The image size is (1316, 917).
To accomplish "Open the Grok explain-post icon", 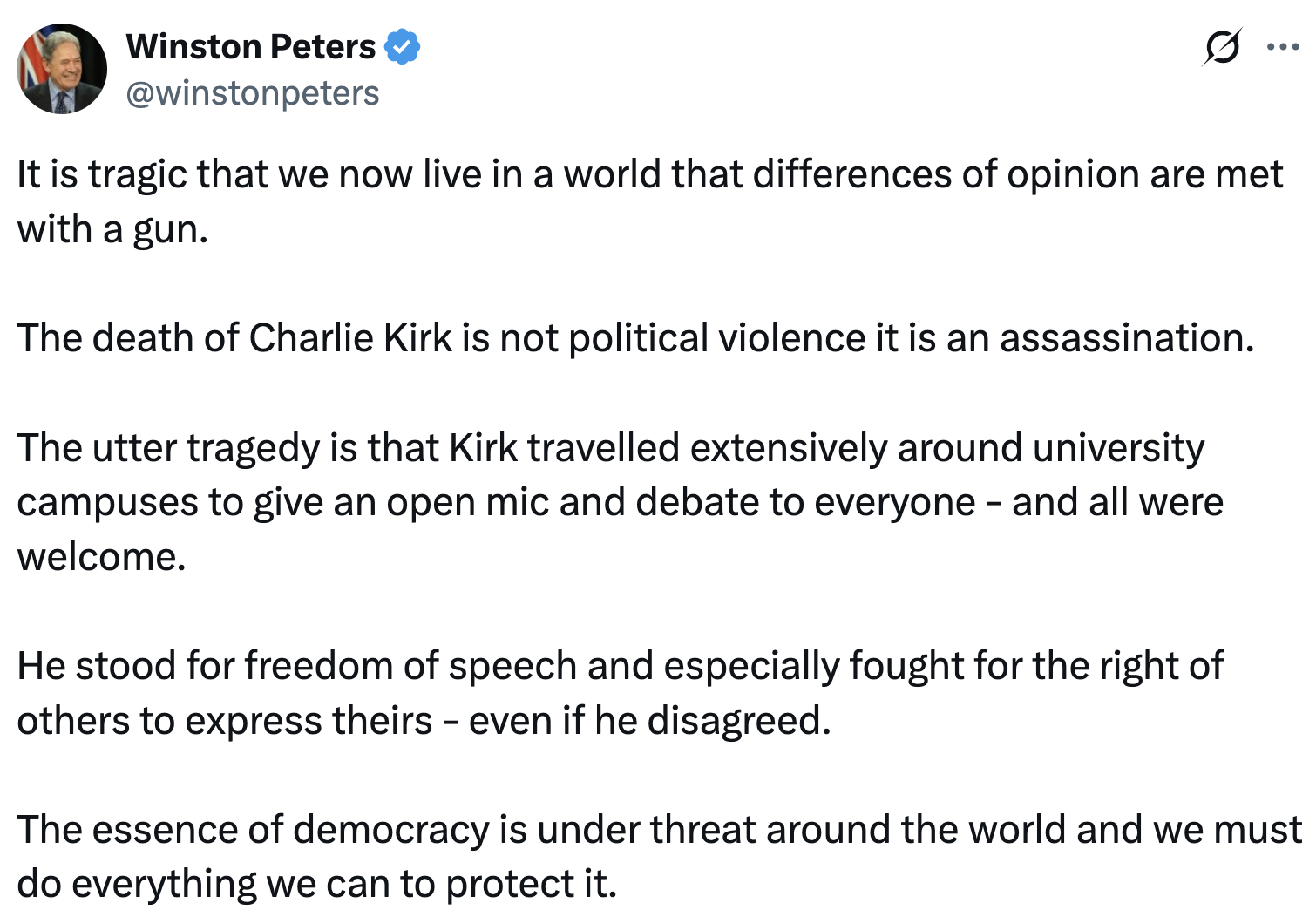I will (x=1221, y=47).
